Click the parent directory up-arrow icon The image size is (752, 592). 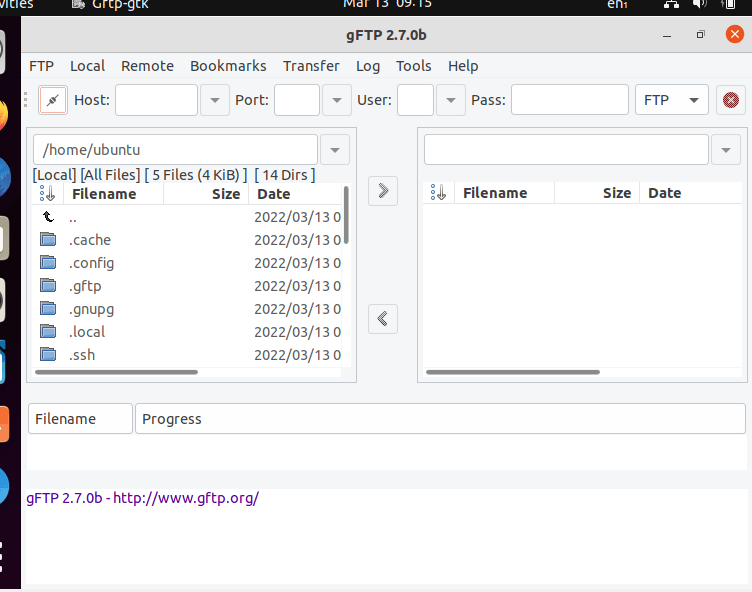click(48, 217)
